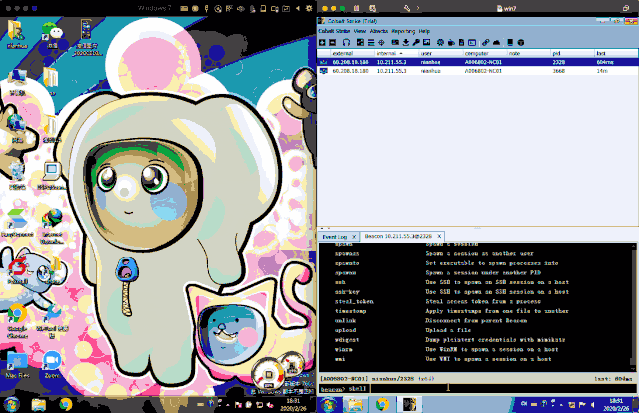The height and width of the screenshot is (413, 639).
Task: Click the timestomp command in console output
Action: (x=350, y=311)
